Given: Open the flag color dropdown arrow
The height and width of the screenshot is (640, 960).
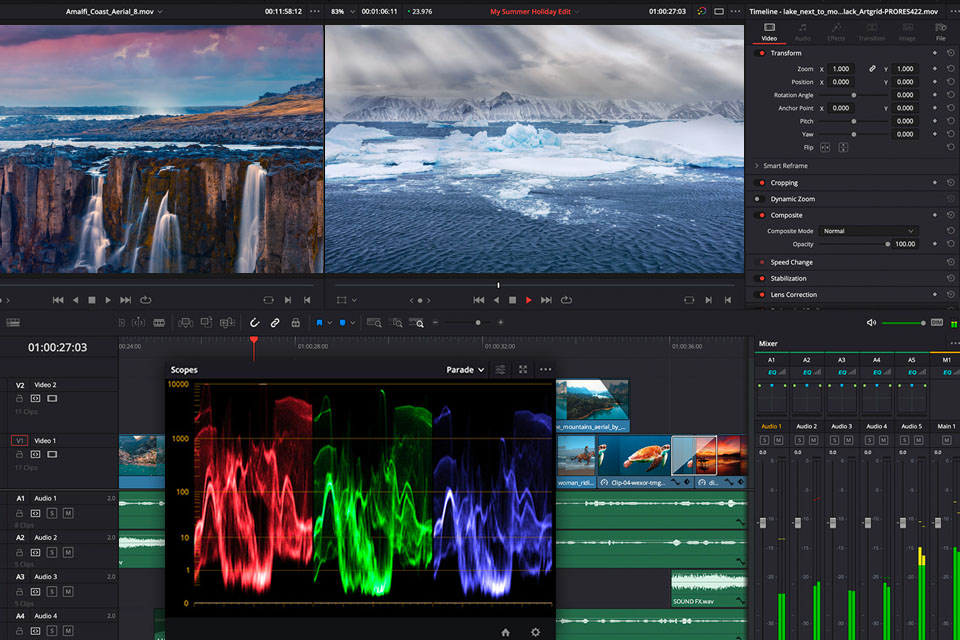Looking at the screenshot, I should (x=329, y=323).
